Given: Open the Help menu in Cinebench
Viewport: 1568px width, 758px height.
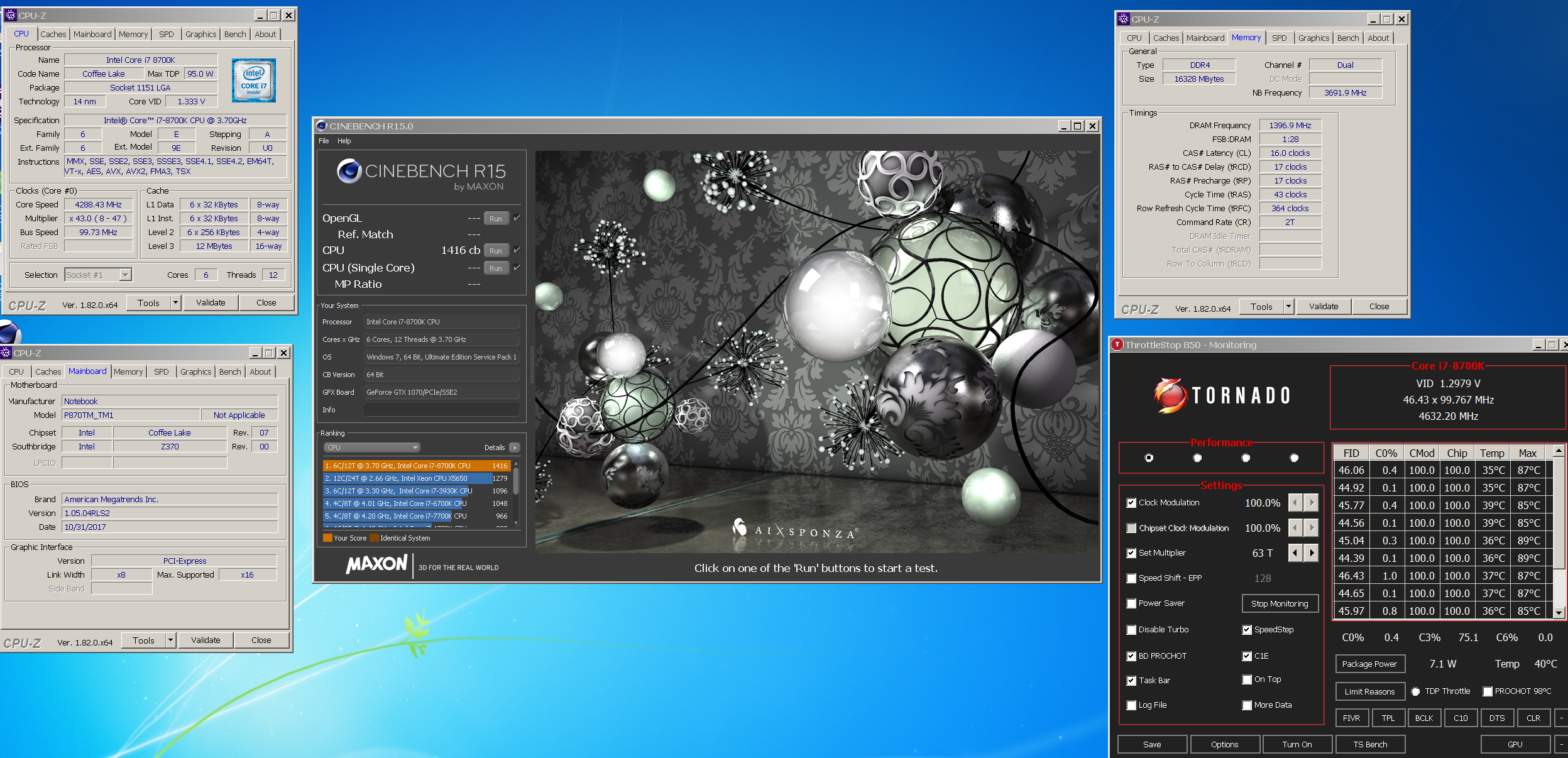Looking at the screenshot, I should coord(344,141).
